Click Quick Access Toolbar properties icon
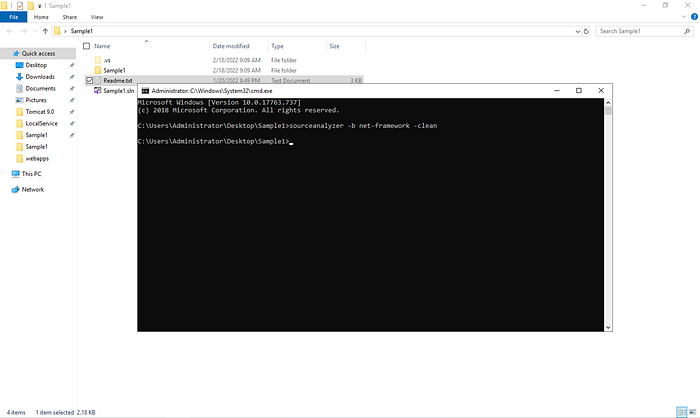 (20, 6)
